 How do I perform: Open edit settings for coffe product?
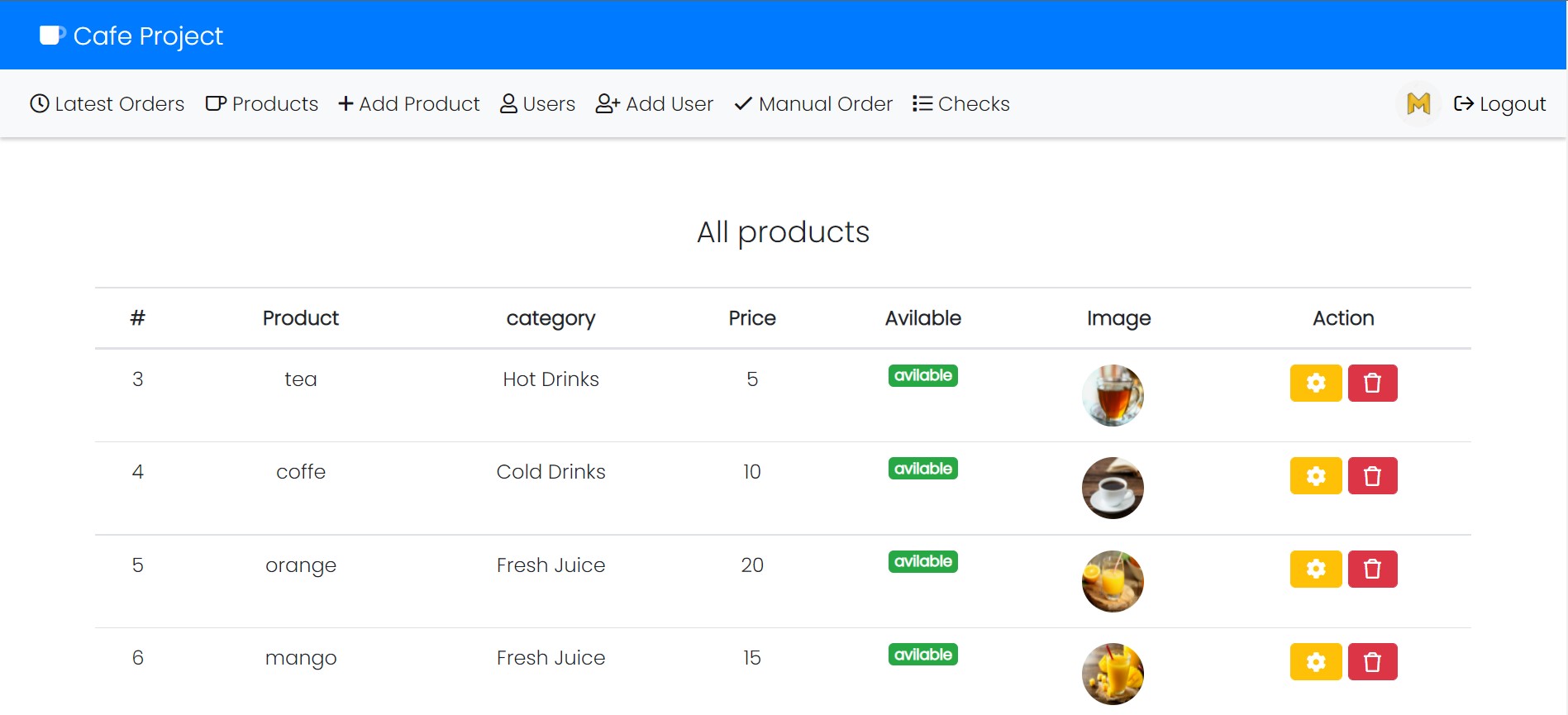[x=1316, y=476]
